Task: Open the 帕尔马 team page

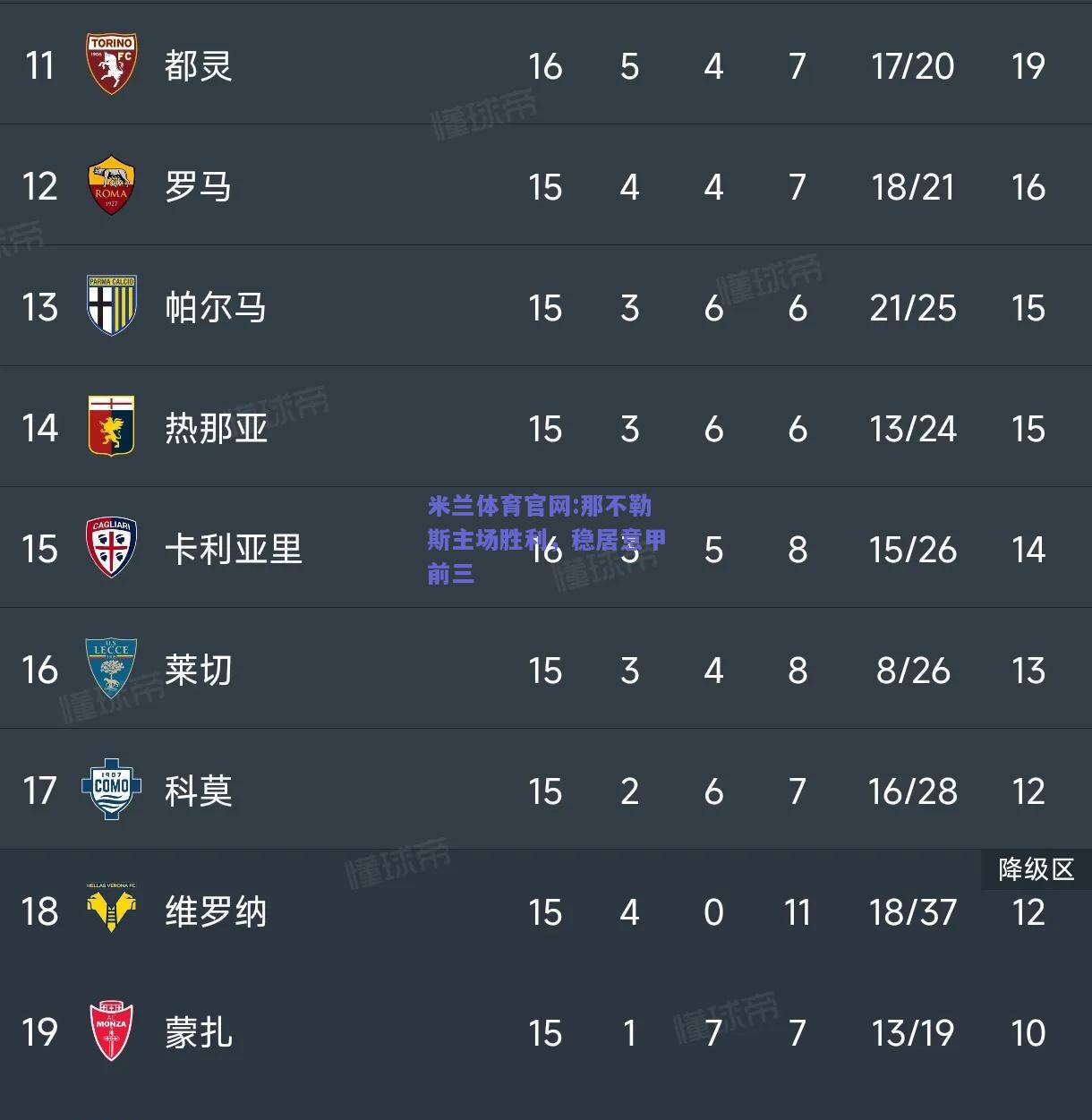Action: click(x=216, y=307)
